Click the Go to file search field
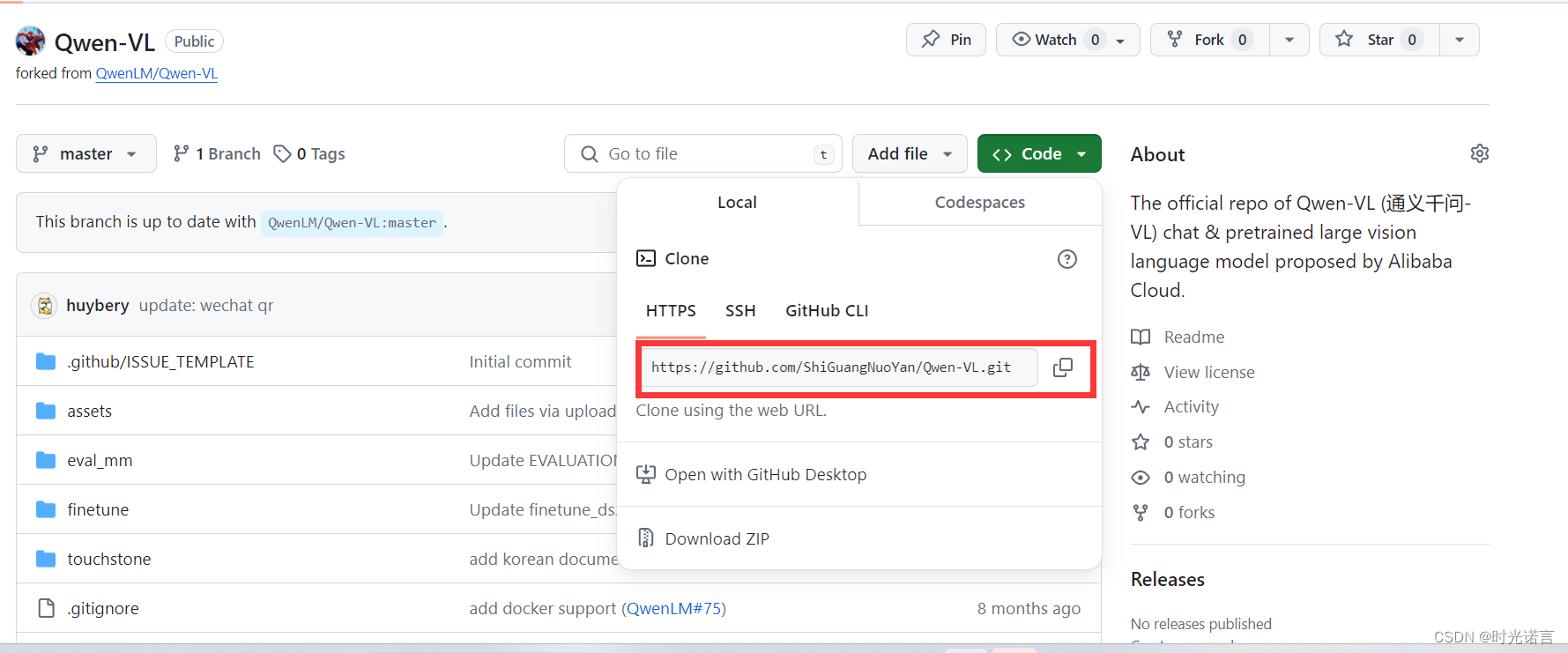The width and height of the screenshot is (1568, 653). tap(703, 153)
